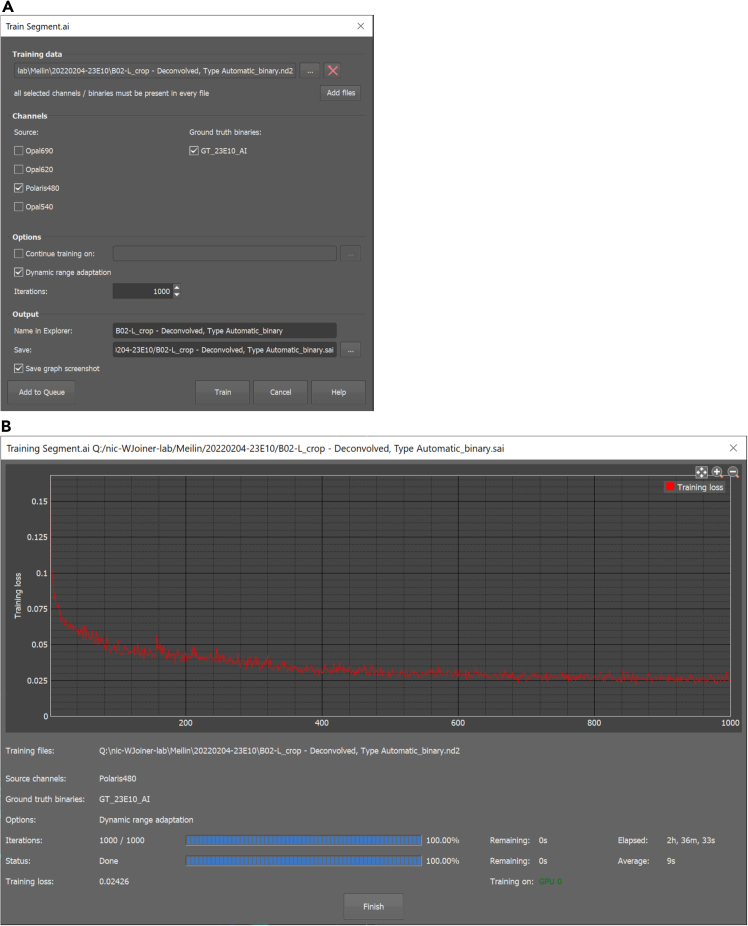Click the Name in Explorer field
Image resolution: width=748 pixels, height=926 pixels.
click(x=224, y=331)
